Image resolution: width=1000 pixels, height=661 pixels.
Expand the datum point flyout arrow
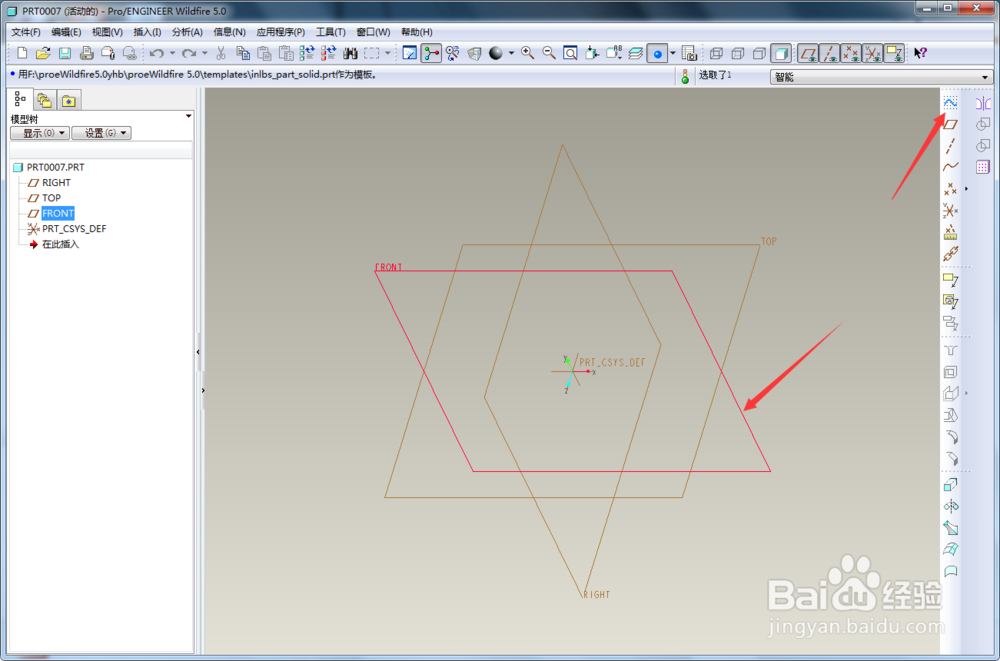[x=966, y=189]
